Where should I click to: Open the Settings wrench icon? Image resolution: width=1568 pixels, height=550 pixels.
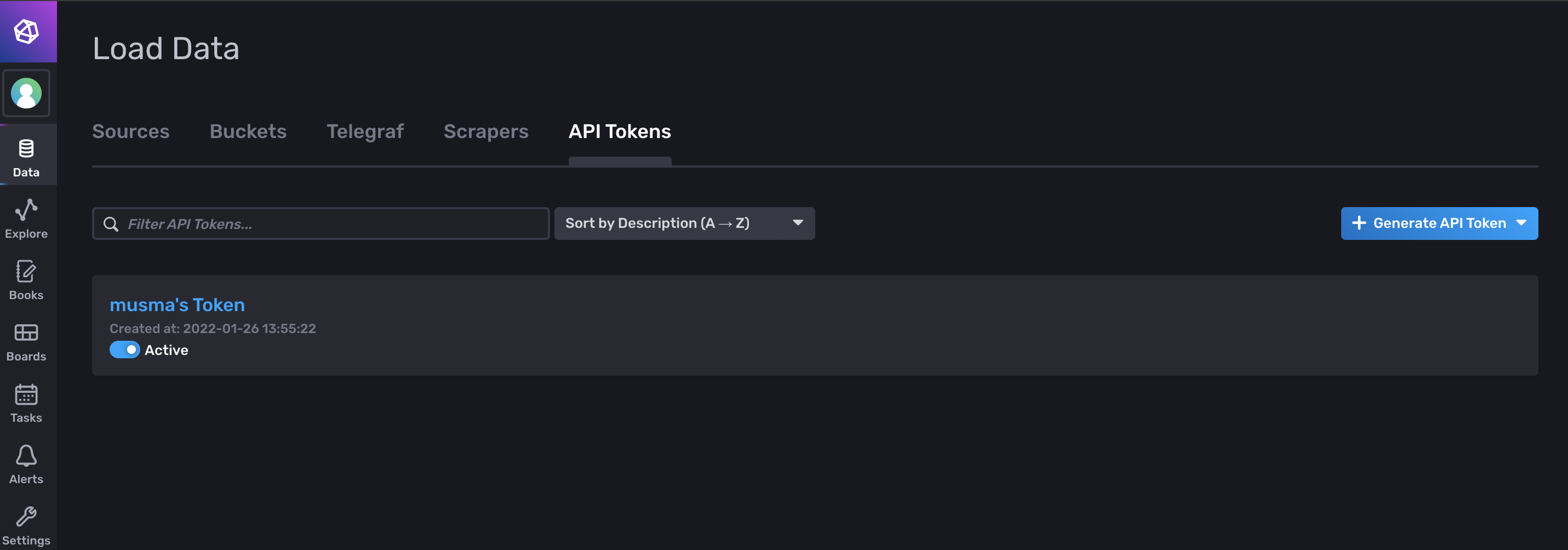(x=26, y=517)
